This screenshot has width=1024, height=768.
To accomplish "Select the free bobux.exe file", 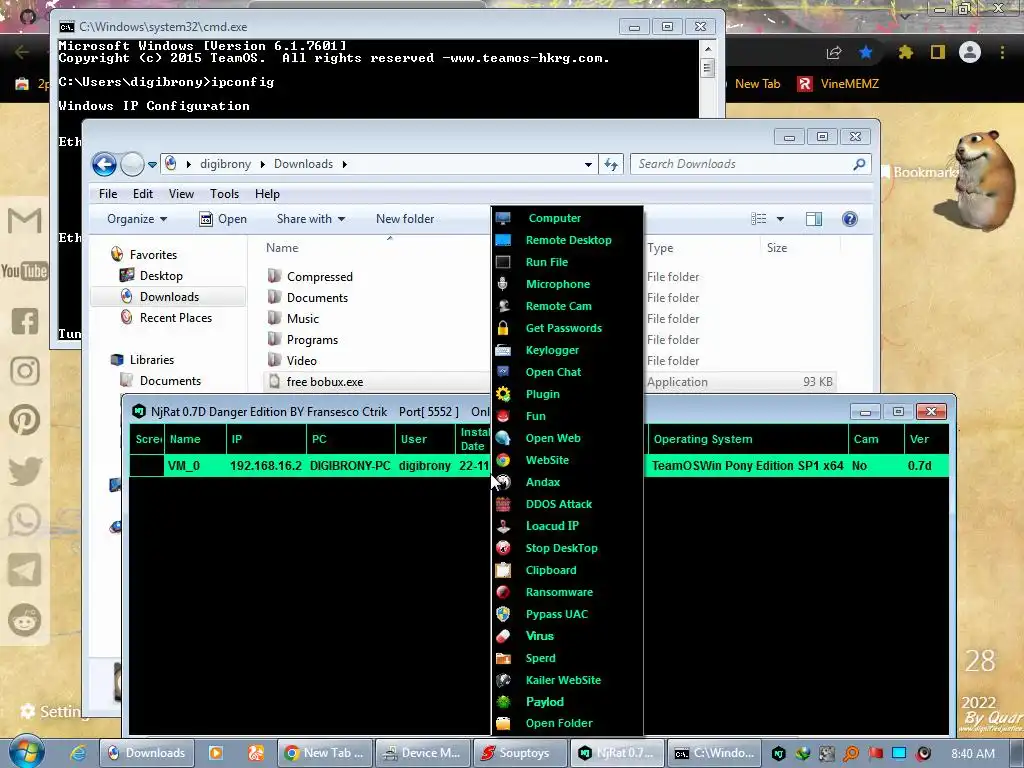I will click(x=325, y=382).
